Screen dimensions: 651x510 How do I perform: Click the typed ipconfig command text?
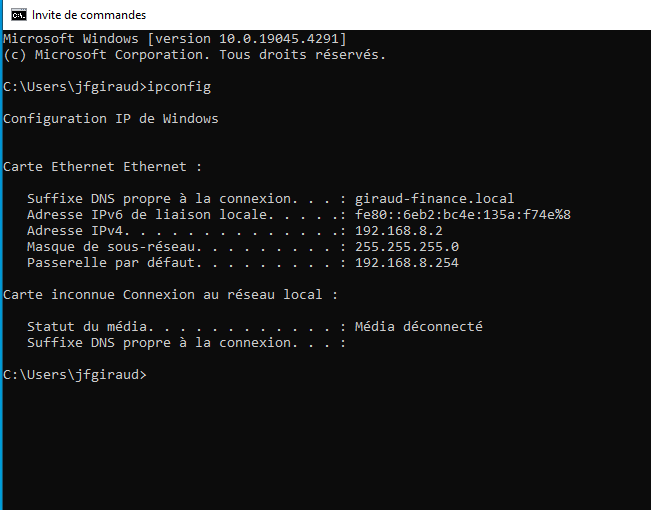[179, 87]
